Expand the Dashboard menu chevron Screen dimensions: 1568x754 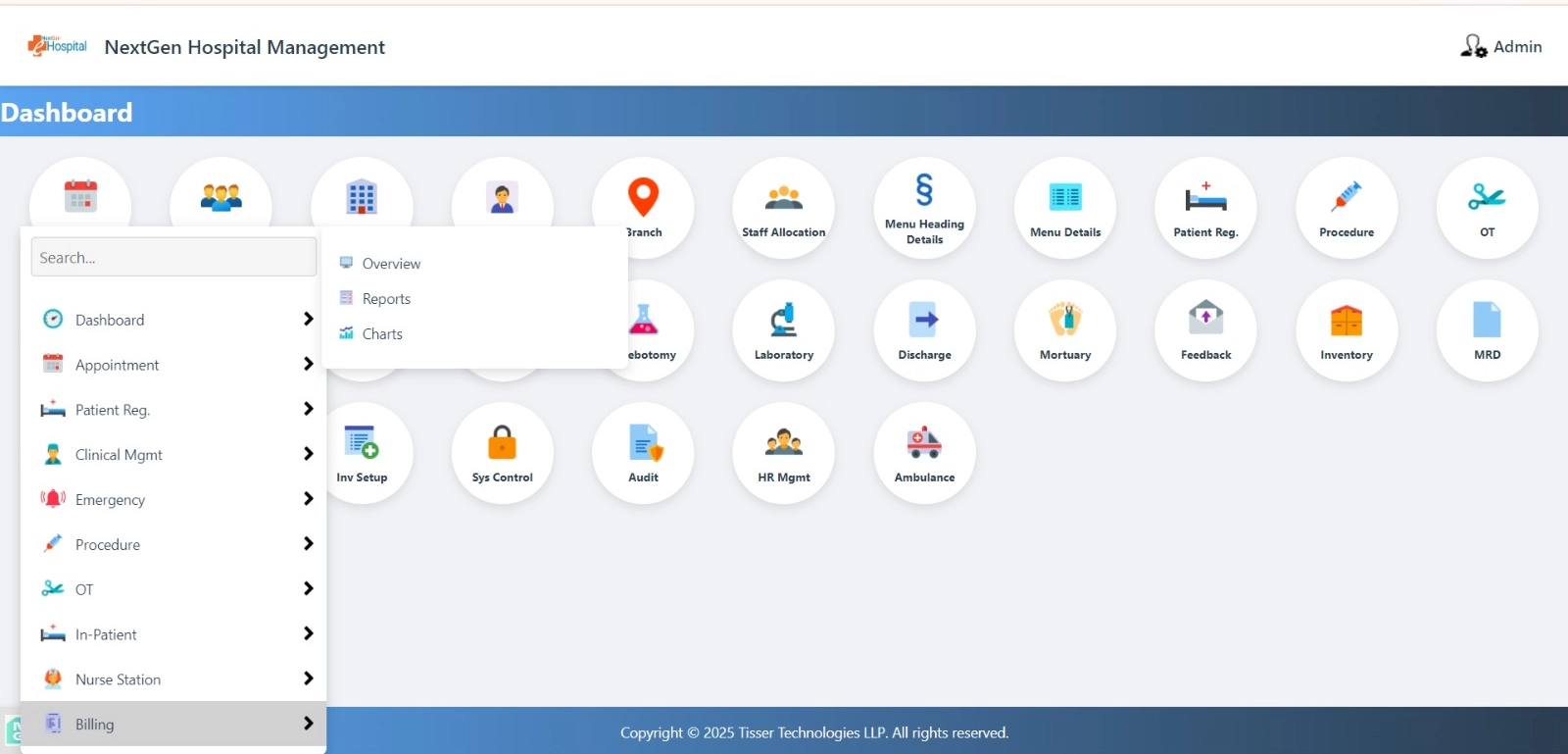308,319
